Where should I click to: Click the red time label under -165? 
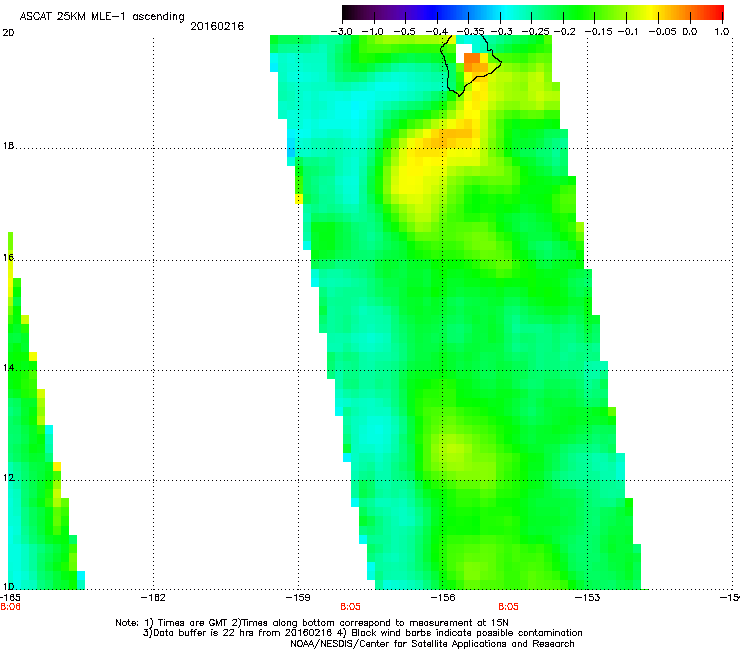10,607
